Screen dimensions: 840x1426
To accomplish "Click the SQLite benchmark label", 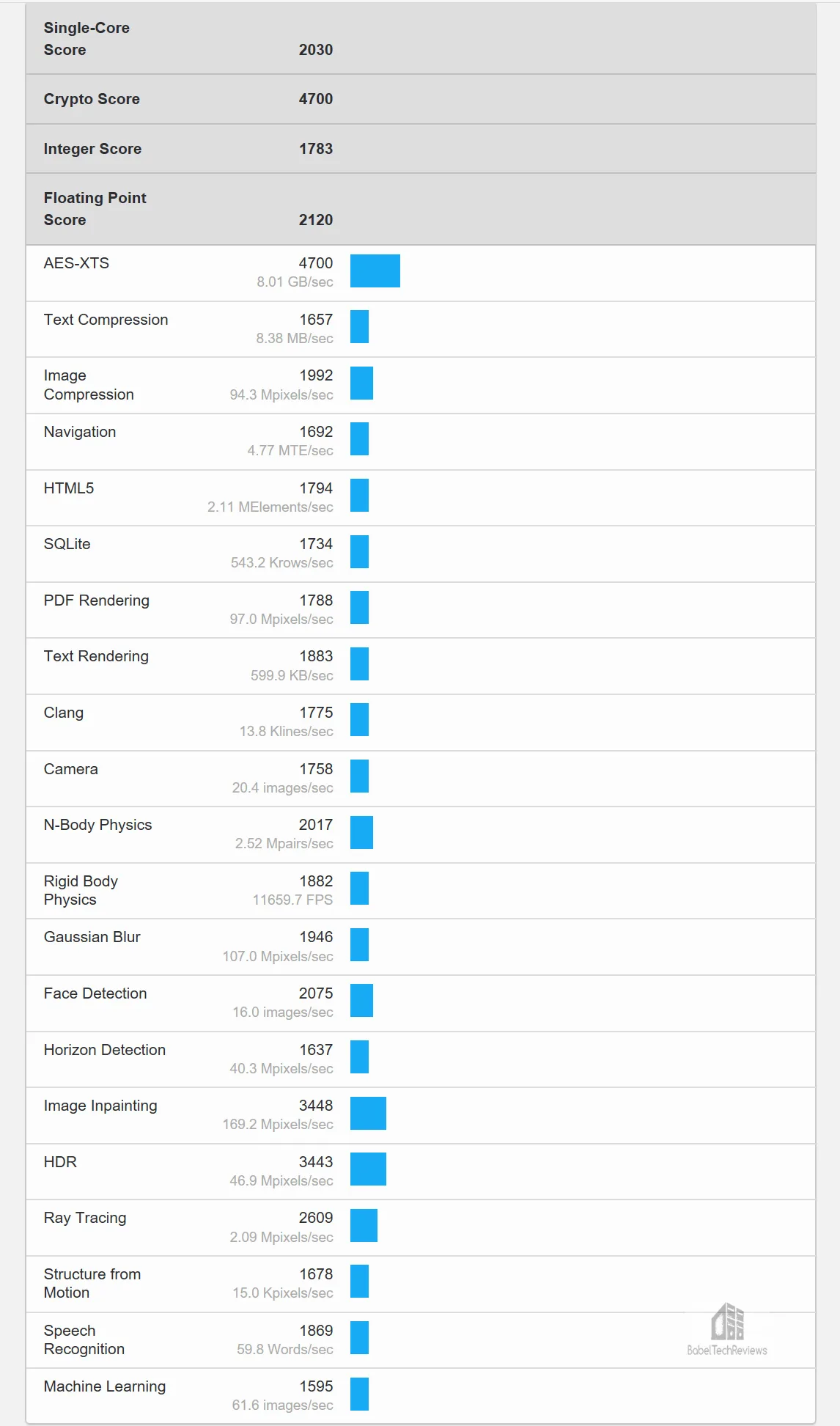I will click(x=67, y=544).
